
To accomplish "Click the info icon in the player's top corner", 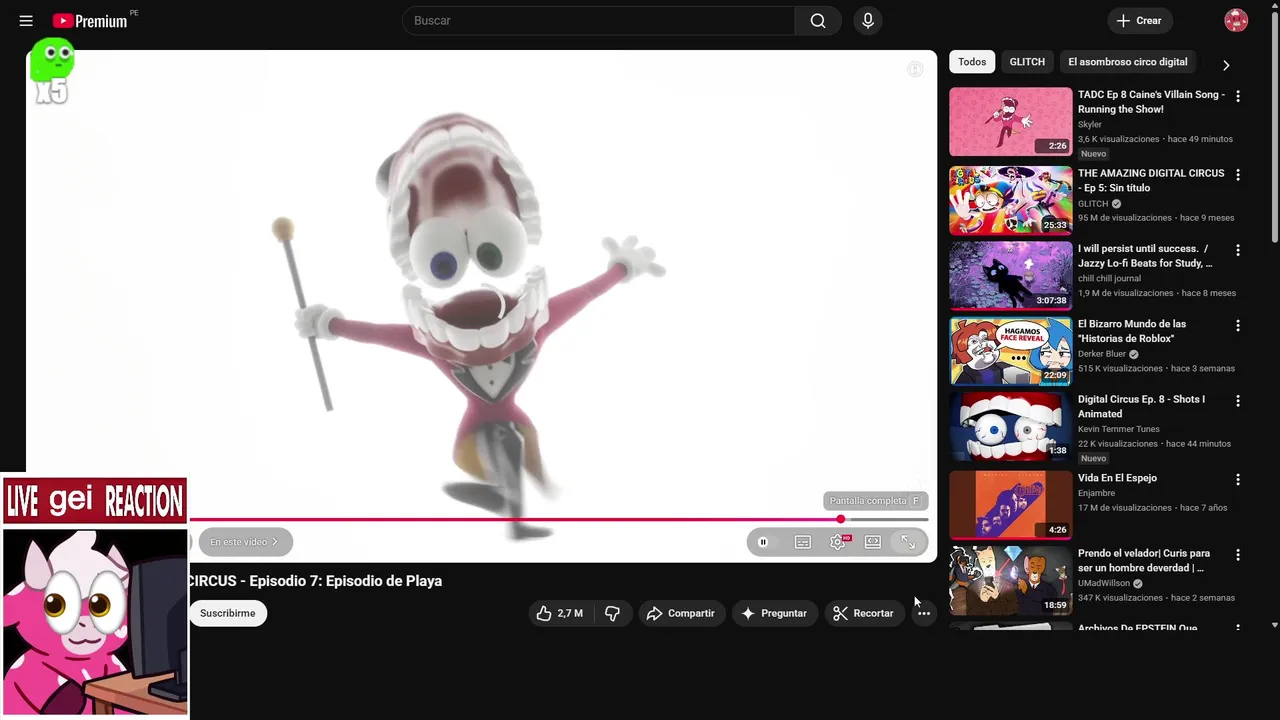I will coord(915,69).
